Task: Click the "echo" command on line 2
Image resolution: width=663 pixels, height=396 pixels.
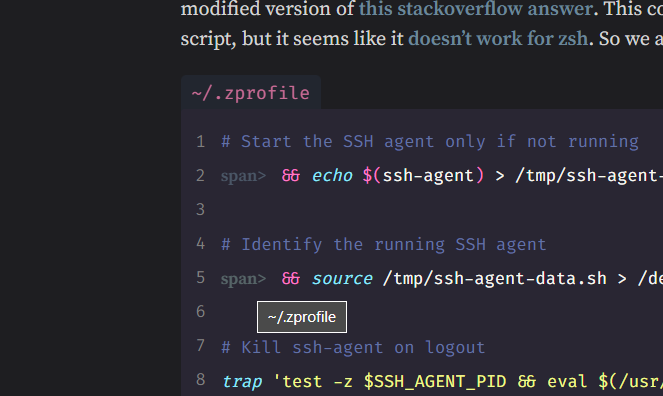Action: point(332,175)
